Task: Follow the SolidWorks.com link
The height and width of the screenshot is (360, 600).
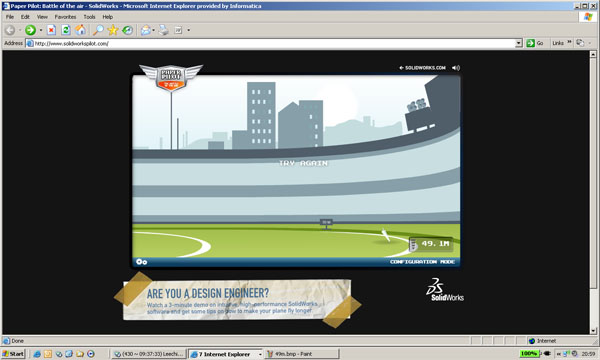Action: pos(422,68)
